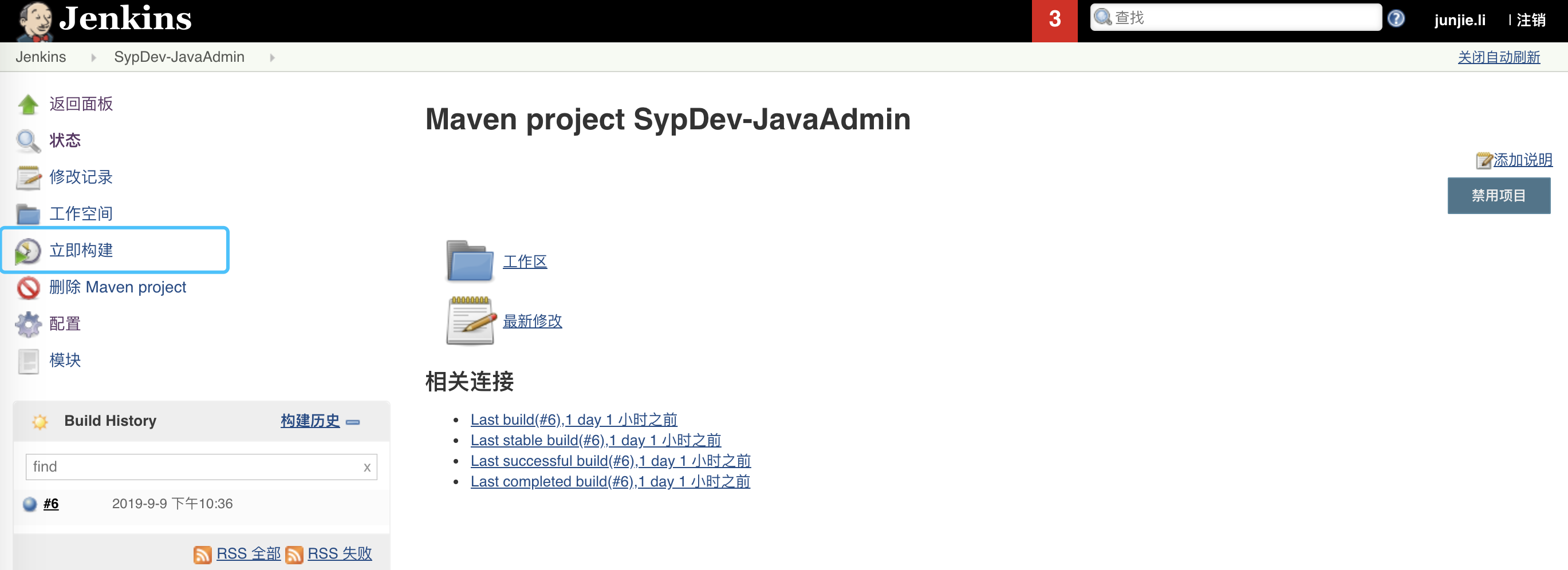1568x570 pixels.
Task: Open the 工作区 link
Action: click(x=525, y=262)
